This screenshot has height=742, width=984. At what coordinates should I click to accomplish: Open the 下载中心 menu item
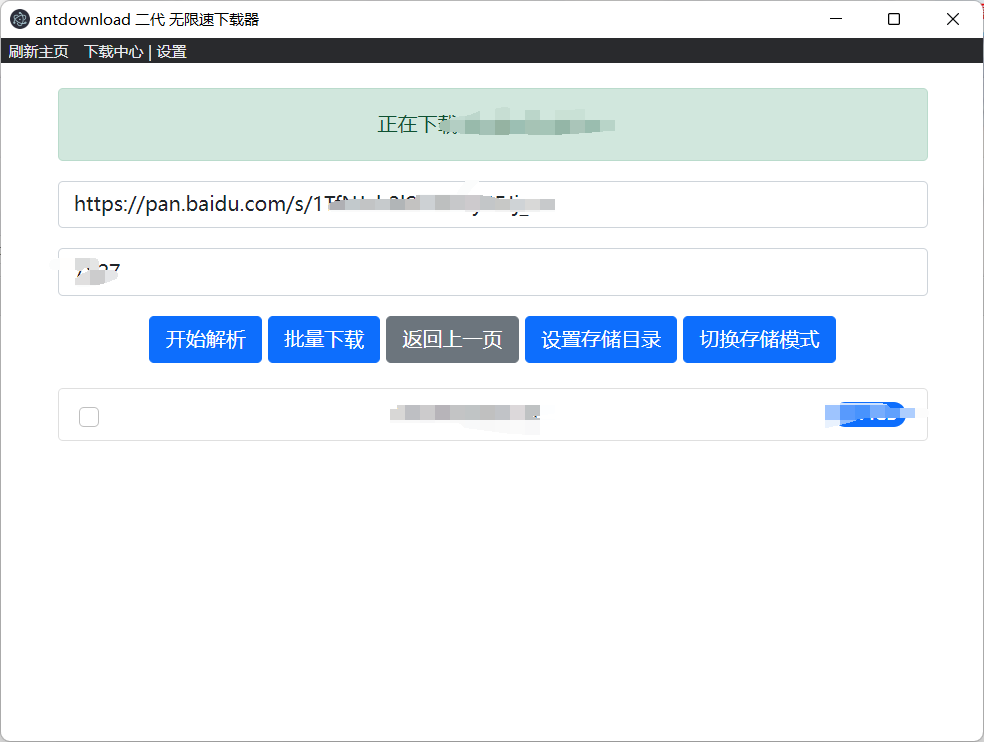click(x=114, y=51)
